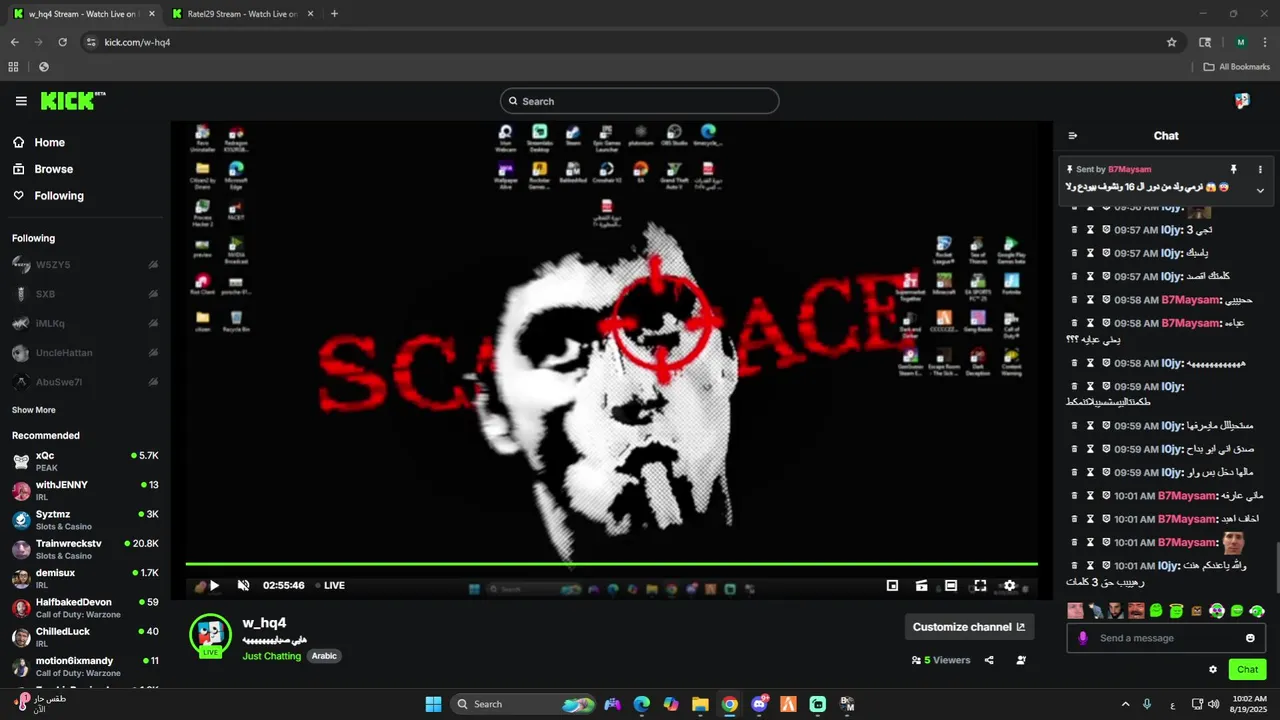Open recommended channel demisux
The image size is (1280, 720).
pyautogui.click(x=85, y=578)
